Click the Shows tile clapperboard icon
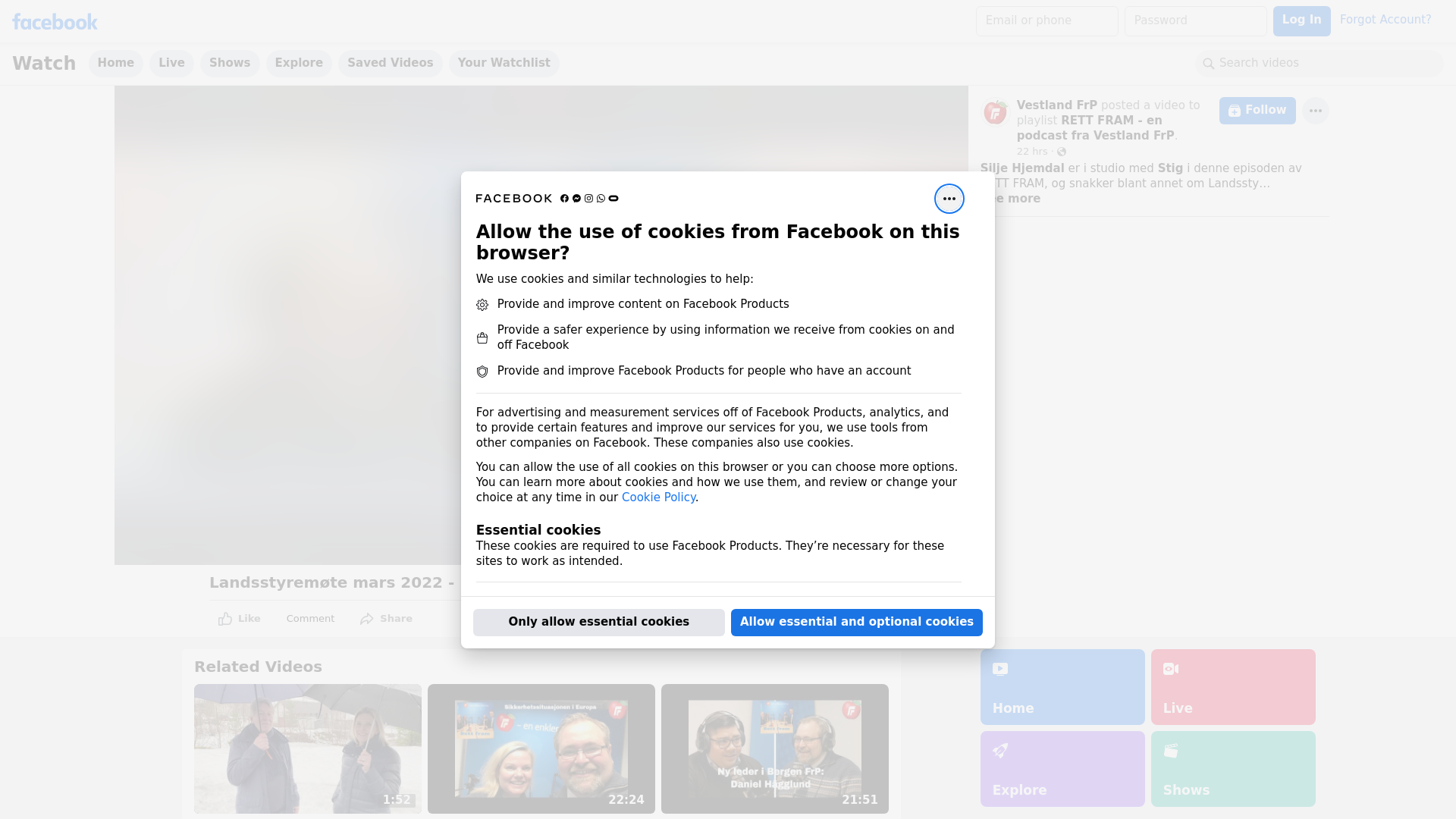The image size is (1456, 819). 1171,751
